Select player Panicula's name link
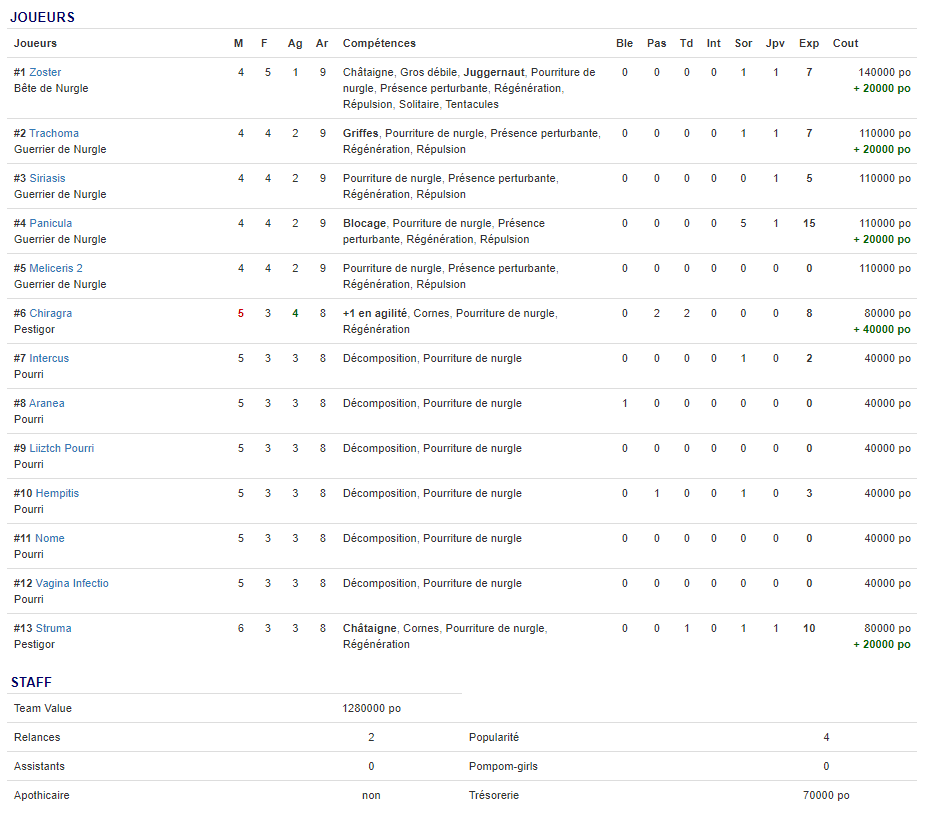This screenshot has height=817, width=925. coord(50,223)
